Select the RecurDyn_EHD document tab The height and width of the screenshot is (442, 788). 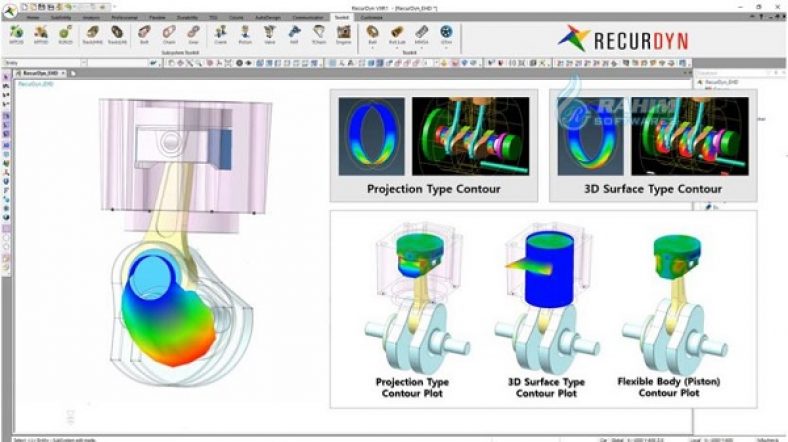38,73
